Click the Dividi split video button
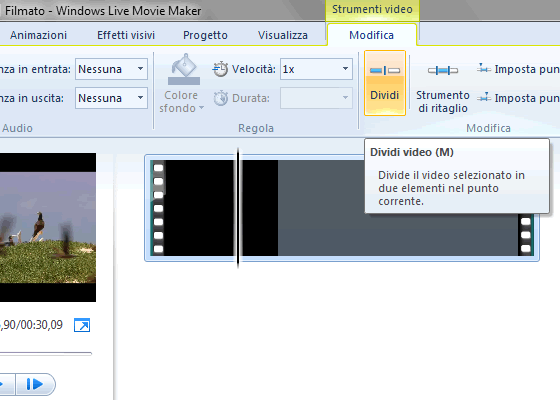Screen dimensions: 560x400 [x=385, y=83]
